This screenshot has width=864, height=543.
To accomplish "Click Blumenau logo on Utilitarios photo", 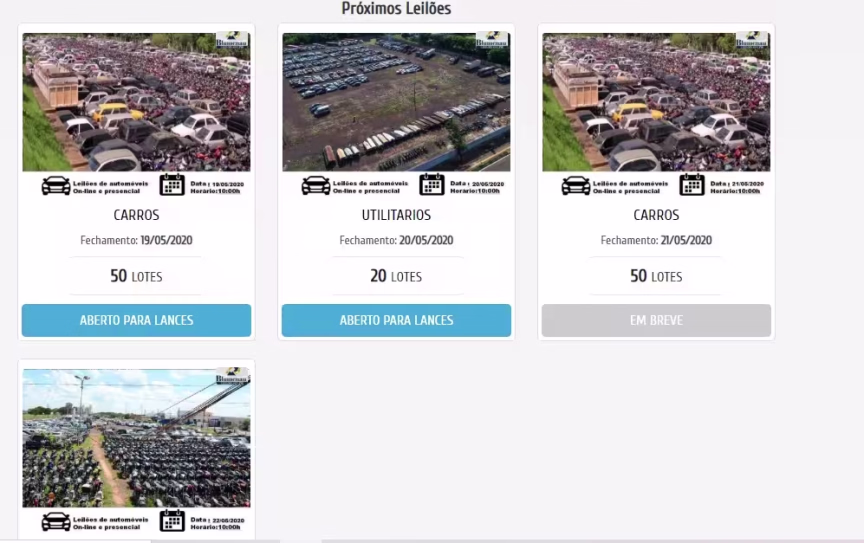I will coord(492,40).
